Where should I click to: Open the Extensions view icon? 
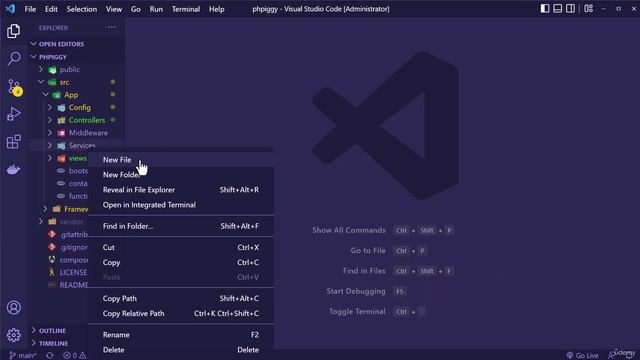point(13,142)
